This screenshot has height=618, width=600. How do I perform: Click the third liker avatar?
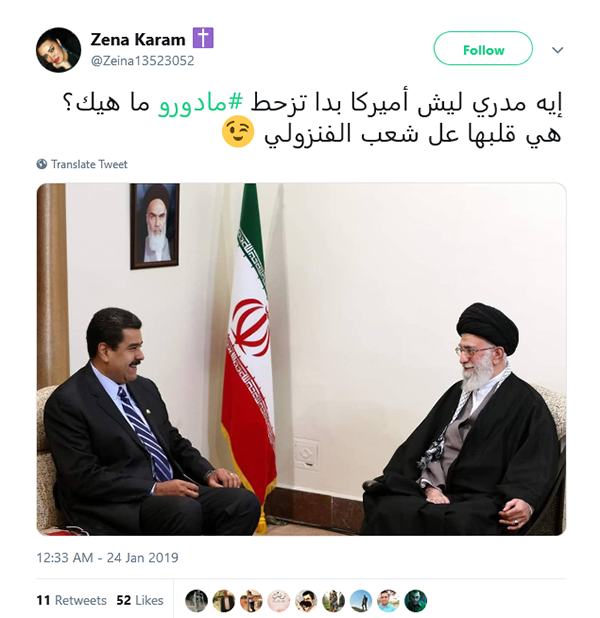click(x=251, y=600)
